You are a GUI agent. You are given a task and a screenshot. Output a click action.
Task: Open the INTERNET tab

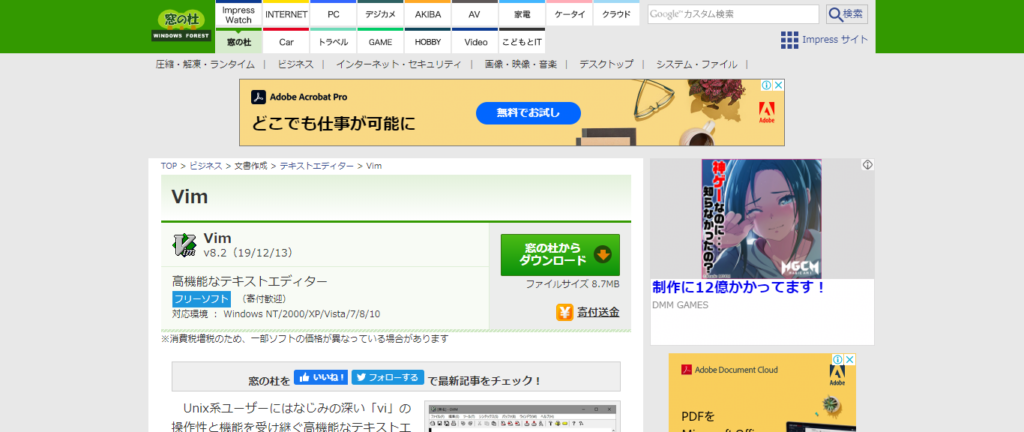click(x=287, y=14)
